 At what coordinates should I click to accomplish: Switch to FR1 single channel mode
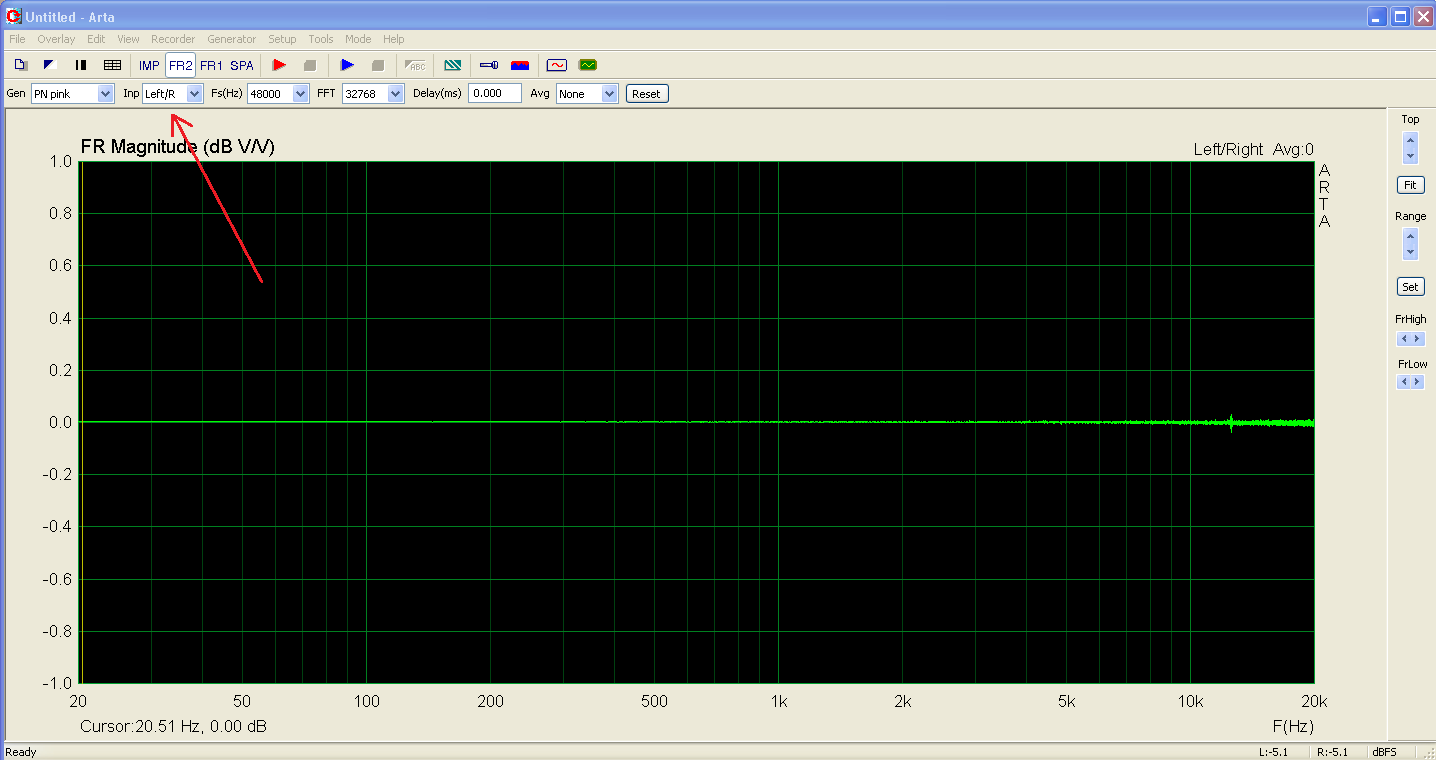(x=211, y=65)
